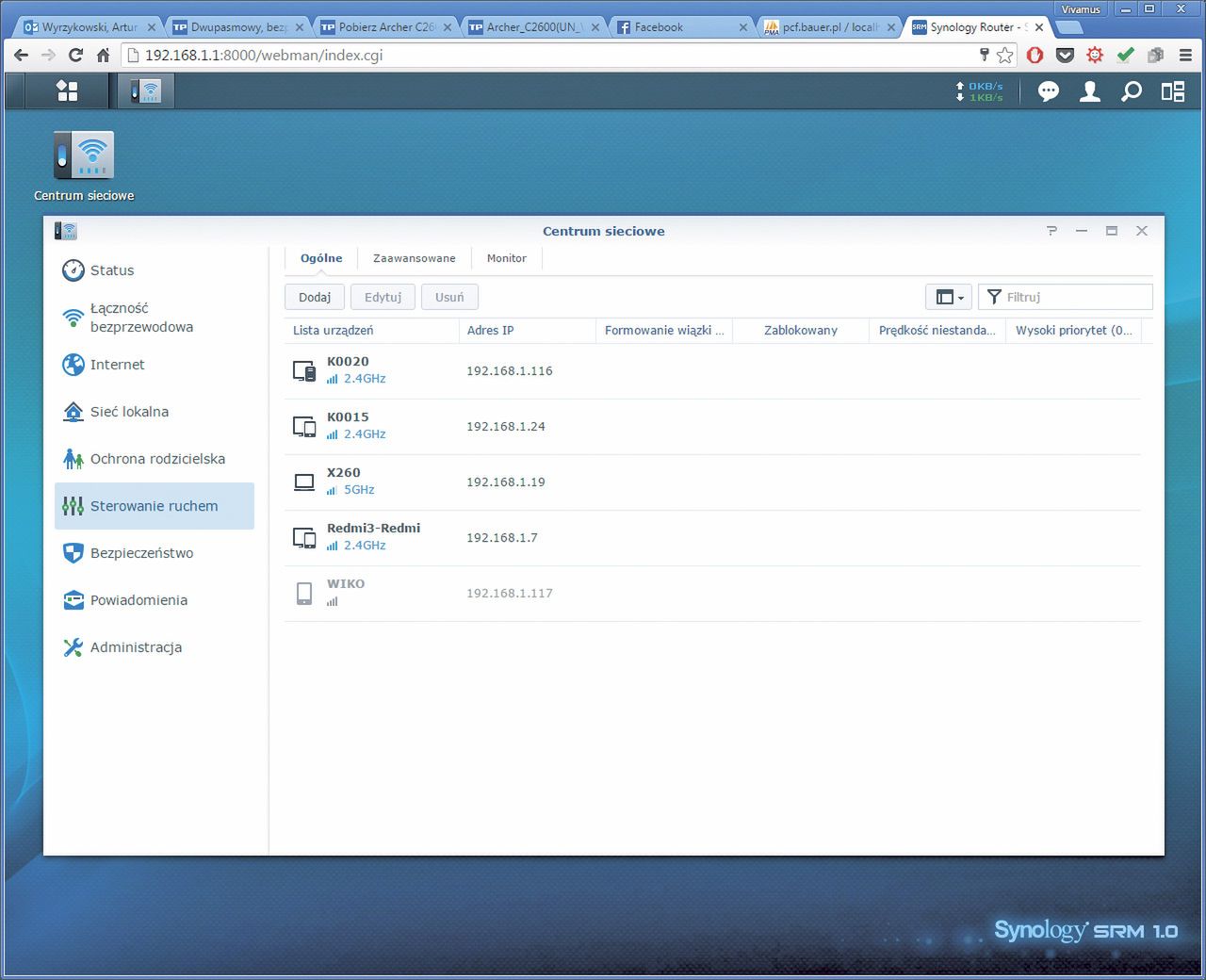Open the user account options icon

point(1090,91)
